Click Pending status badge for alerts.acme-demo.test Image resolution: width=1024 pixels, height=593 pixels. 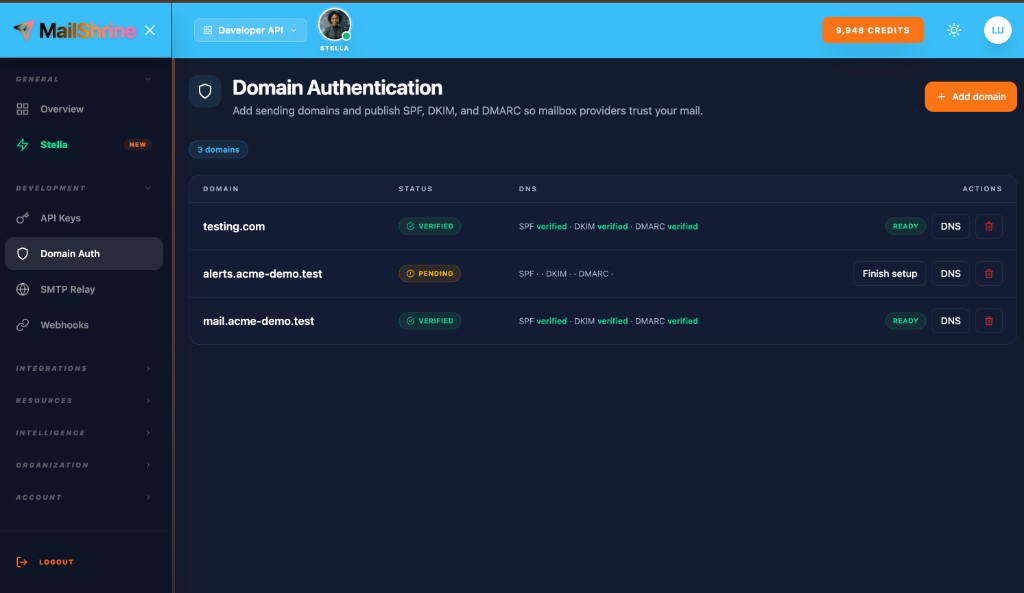(x=430, y=274)
